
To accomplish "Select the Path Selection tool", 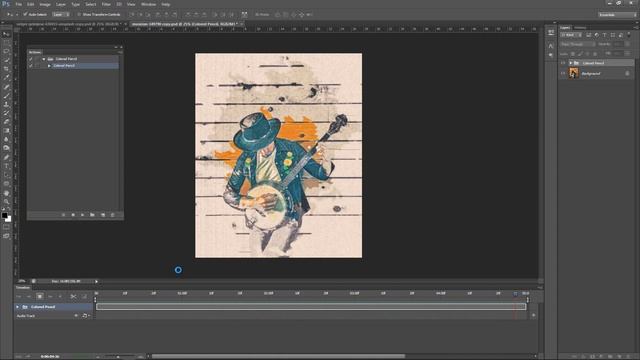I will tap(6, 175).
